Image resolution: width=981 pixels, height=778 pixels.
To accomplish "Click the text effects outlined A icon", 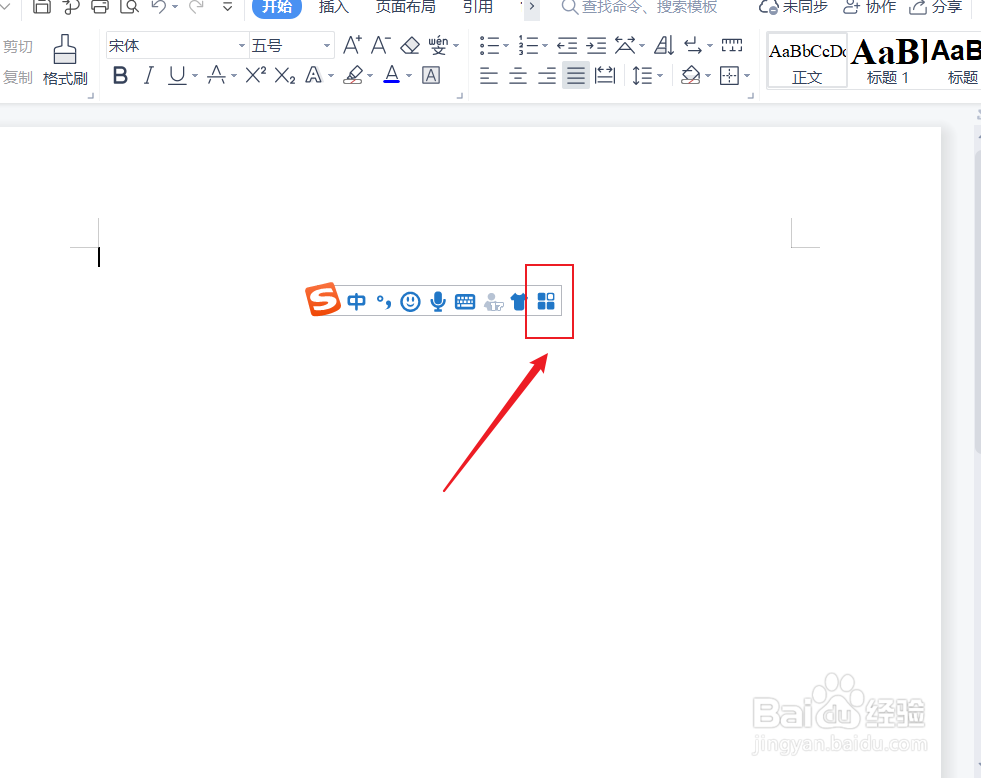I will 313,76.
